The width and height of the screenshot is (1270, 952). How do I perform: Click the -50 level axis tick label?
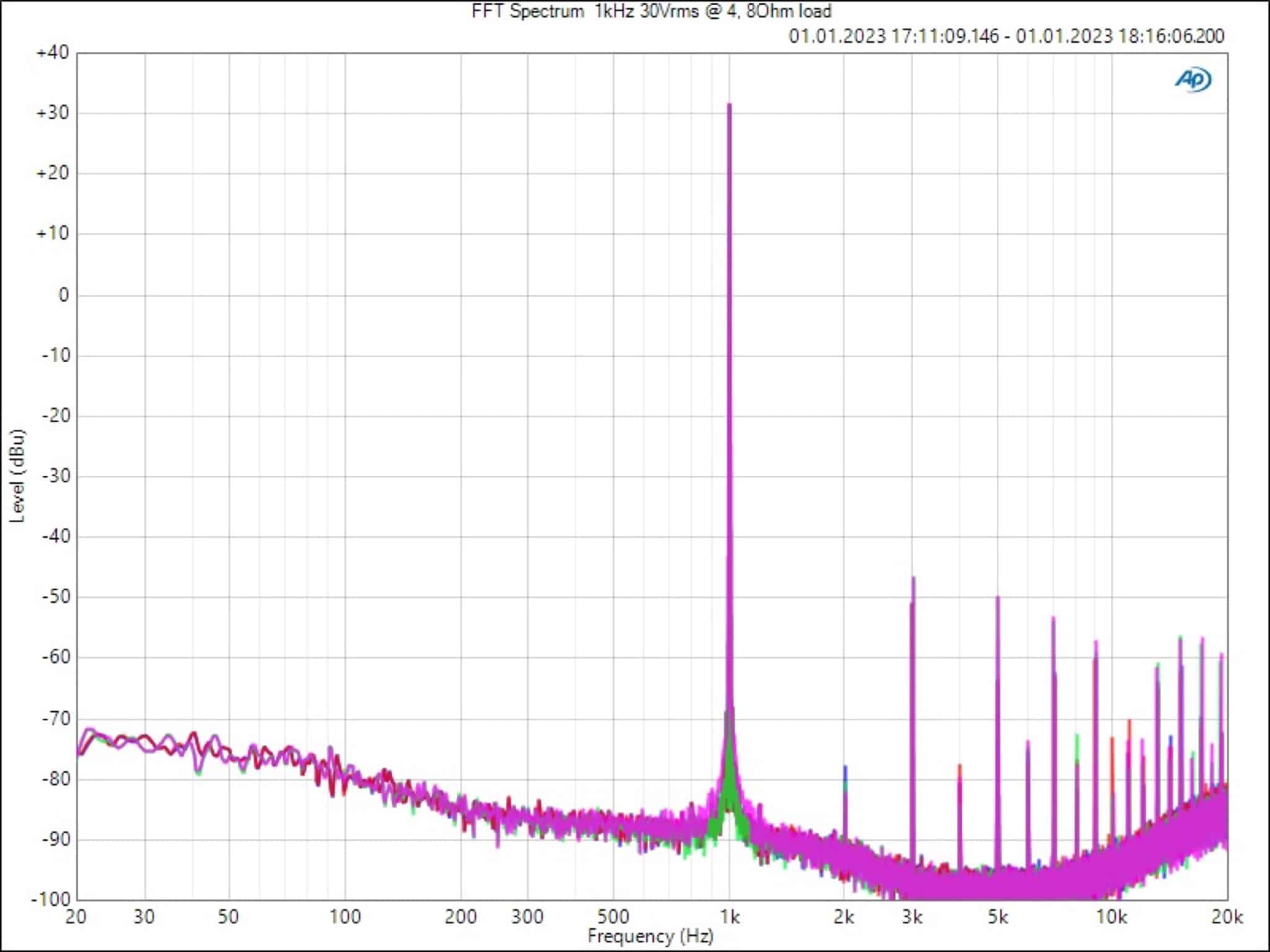point(55,596)
